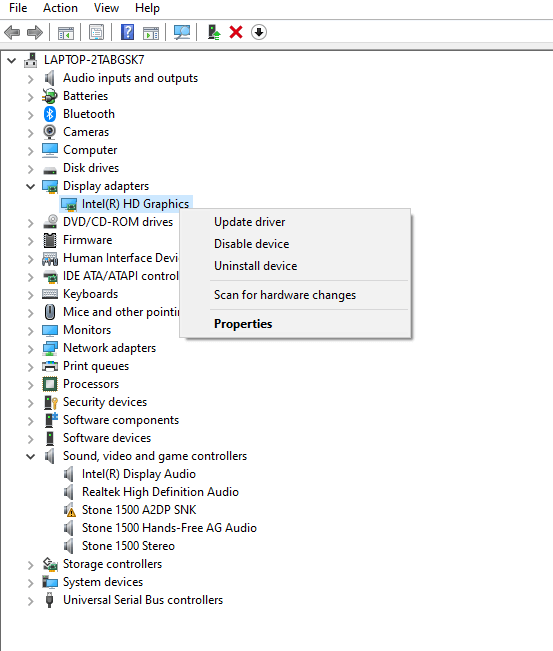Click the IDE ATA/ATAPI controllers label
The image size is (553, 651).
click(121, 276)
